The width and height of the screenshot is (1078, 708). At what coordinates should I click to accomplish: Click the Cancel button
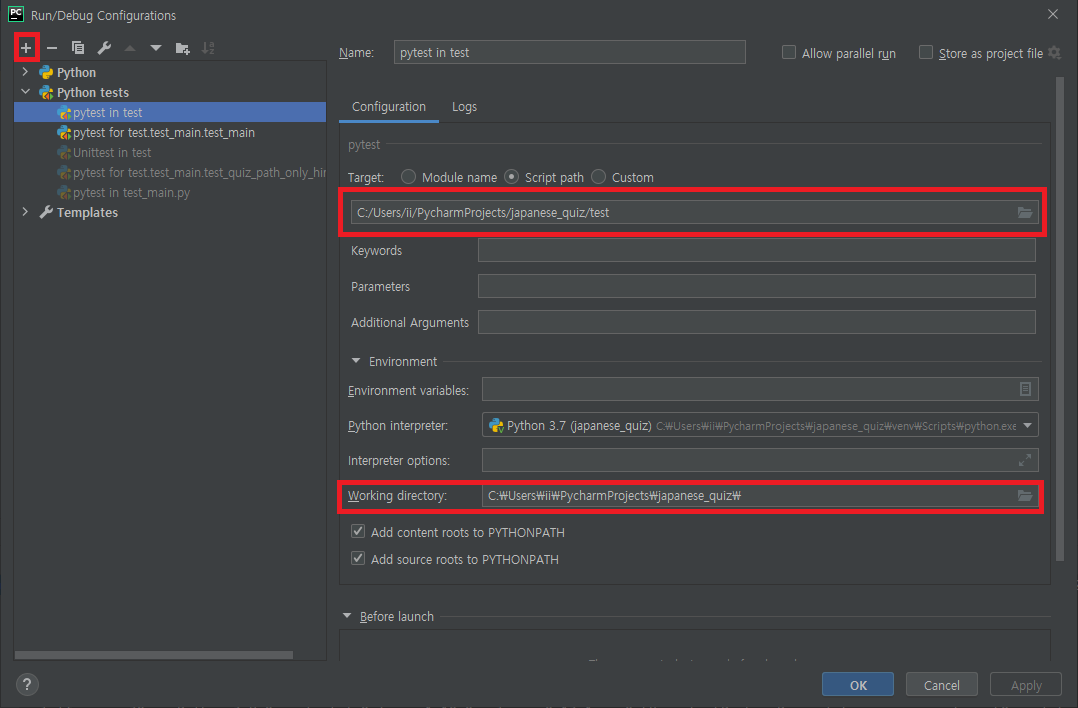click(x=941, y=685)
